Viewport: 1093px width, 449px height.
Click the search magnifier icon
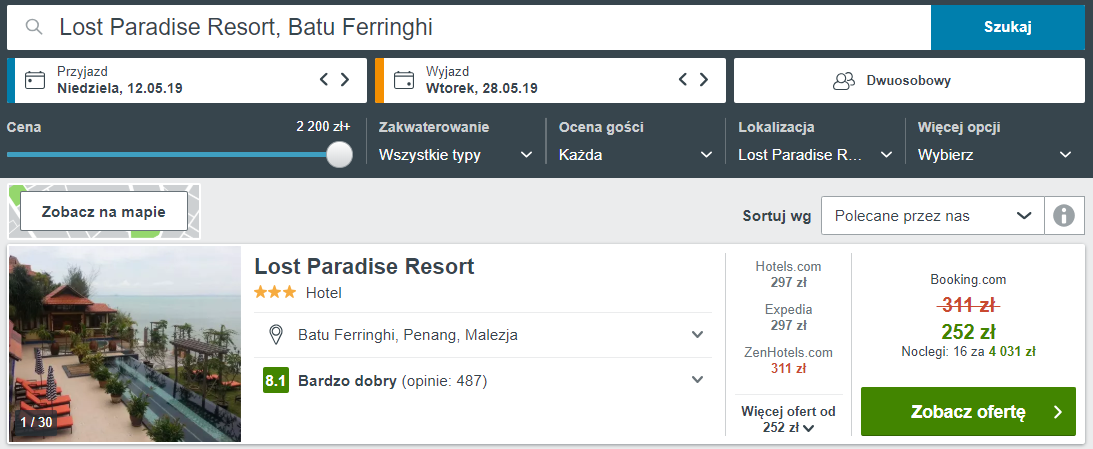[33, 27]
